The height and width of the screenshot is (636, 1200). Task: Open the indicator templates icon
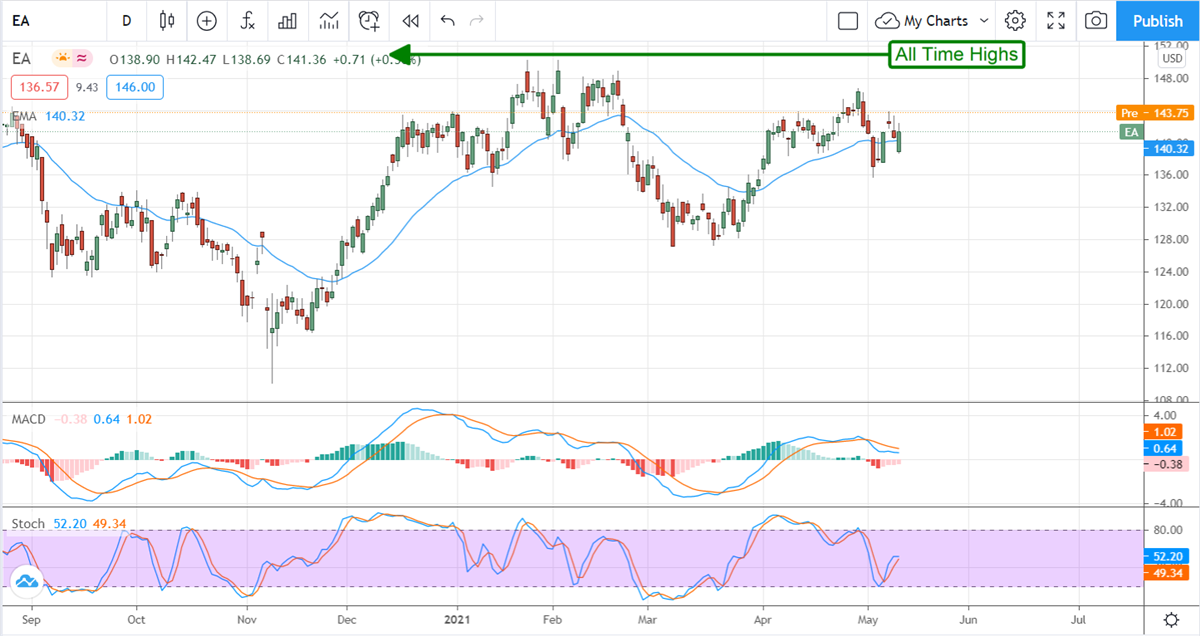tap(329, 20)
